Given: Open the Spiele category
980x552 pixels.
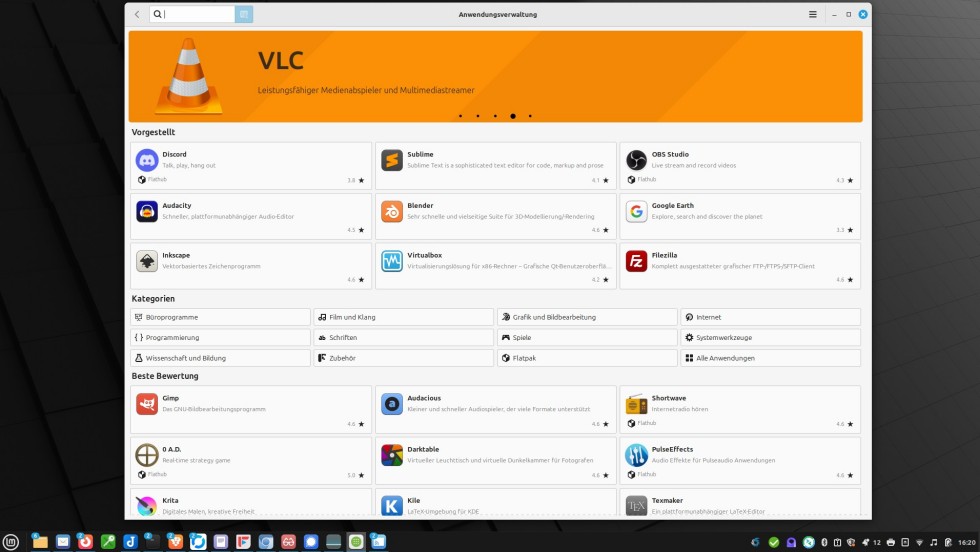Looking at the screenshot, I should click(x=587, y=338).
